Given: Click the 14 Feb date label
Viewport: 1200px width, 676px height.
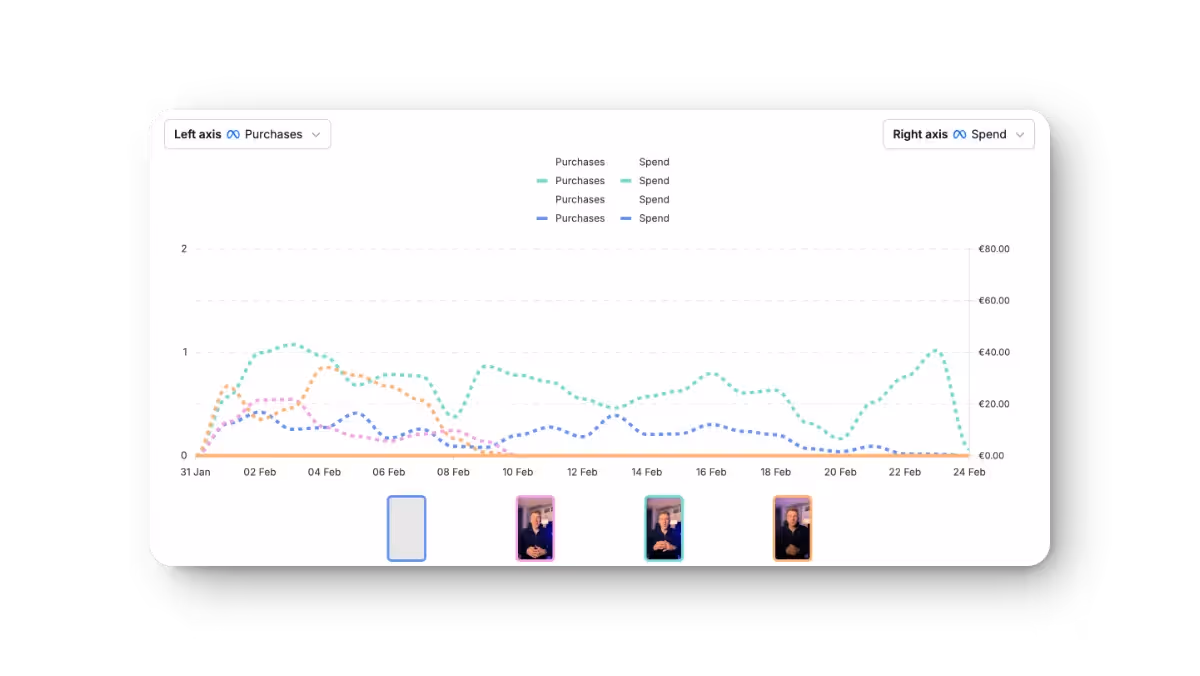Looking at the screenshot, I should (x=647, y=472).
